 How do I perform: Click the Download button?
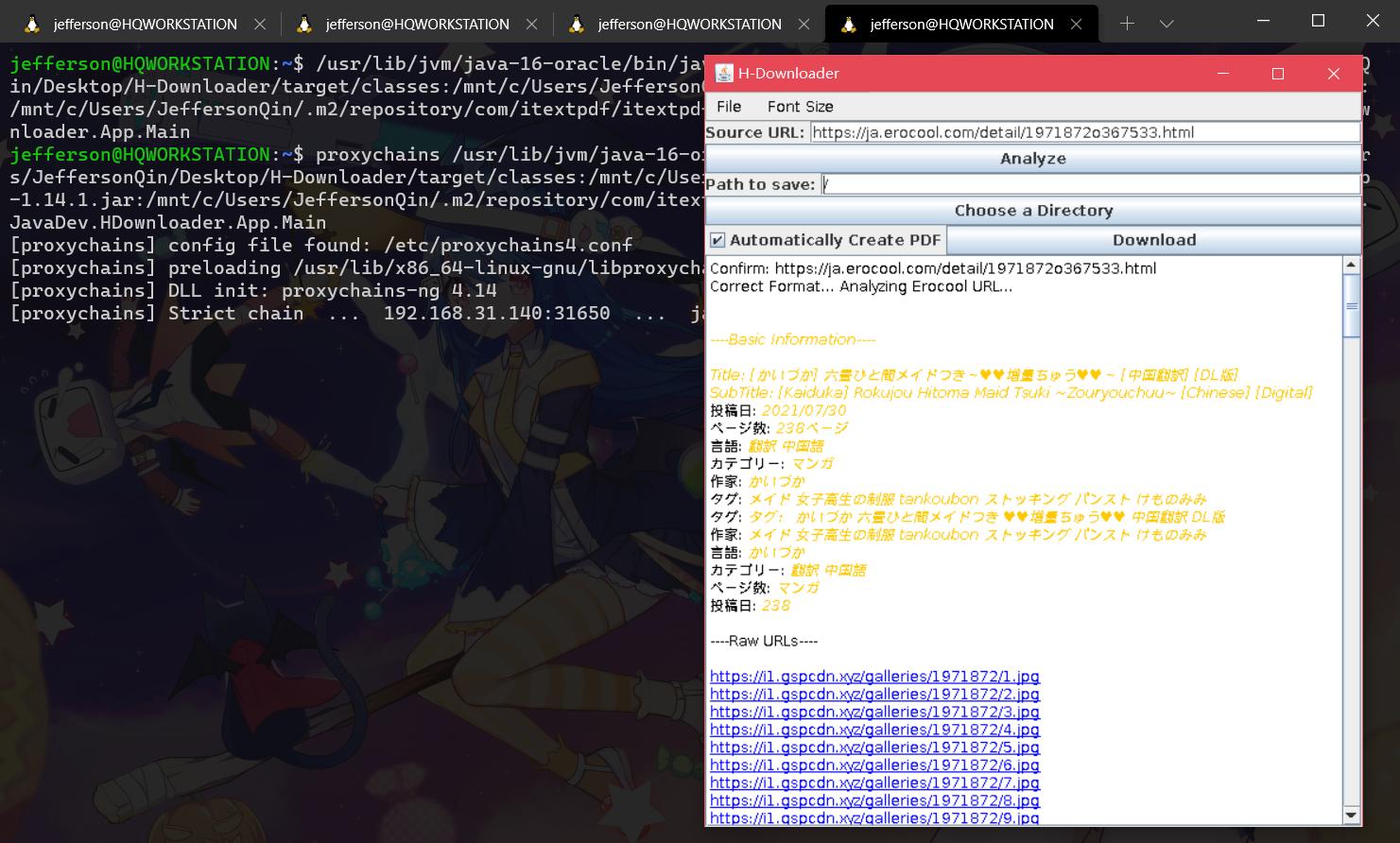pyautogui.click(x=1154, y=240)
